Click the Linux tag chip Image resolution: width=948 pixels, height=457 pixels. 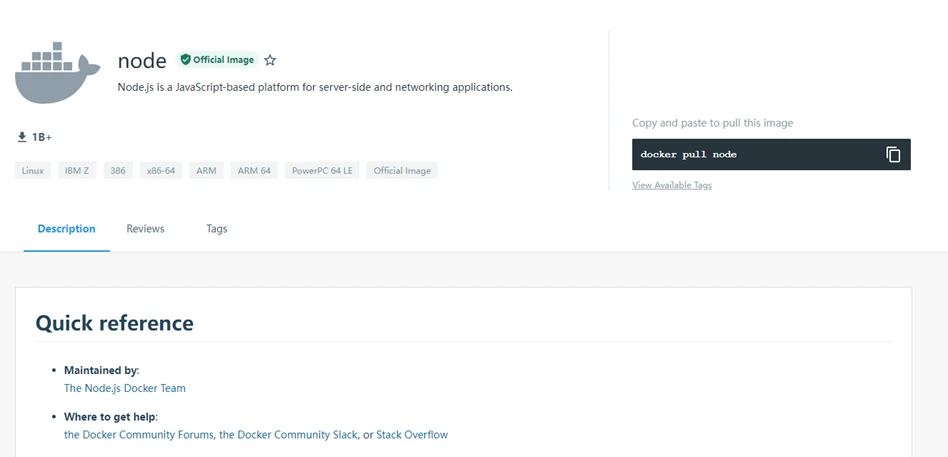tap(33, 171)
